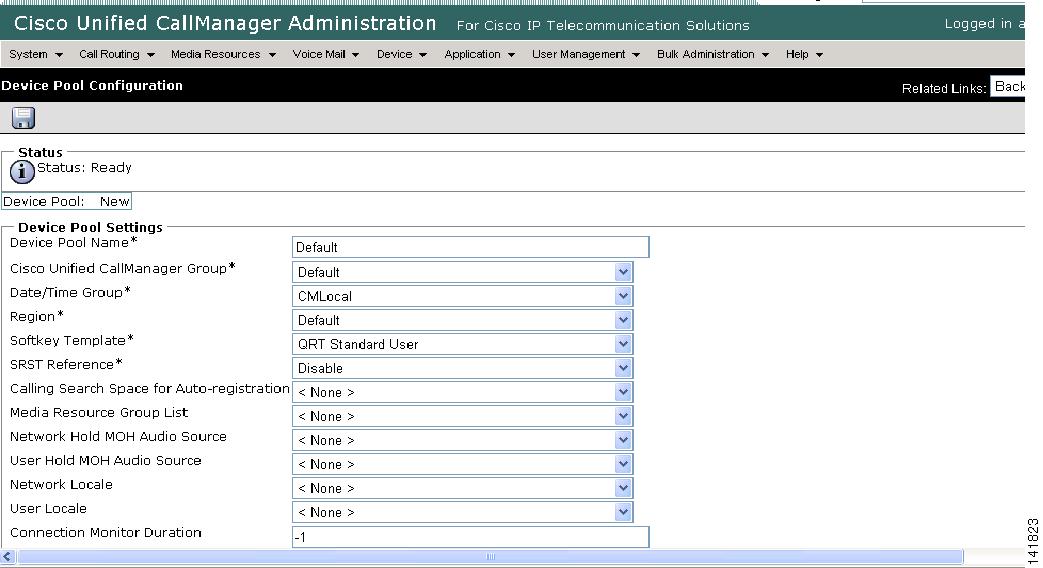Open the Help menu

point(804,55)
